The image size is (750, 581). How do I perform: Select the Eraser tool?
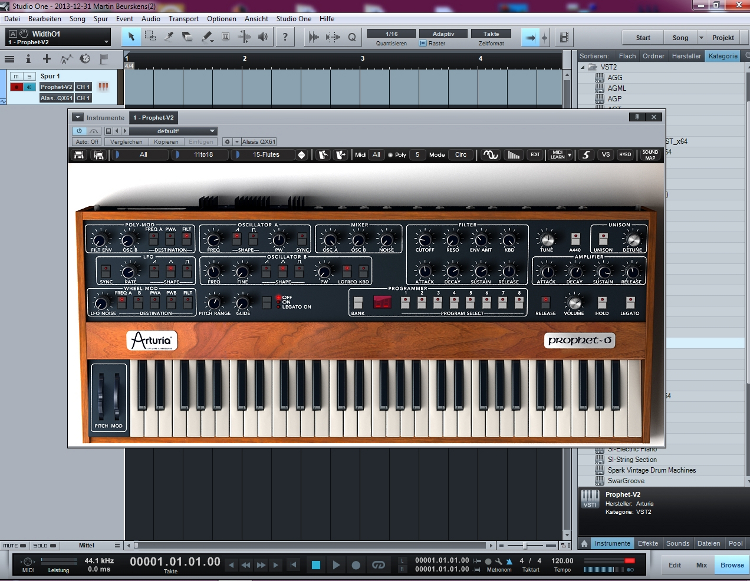188,37
